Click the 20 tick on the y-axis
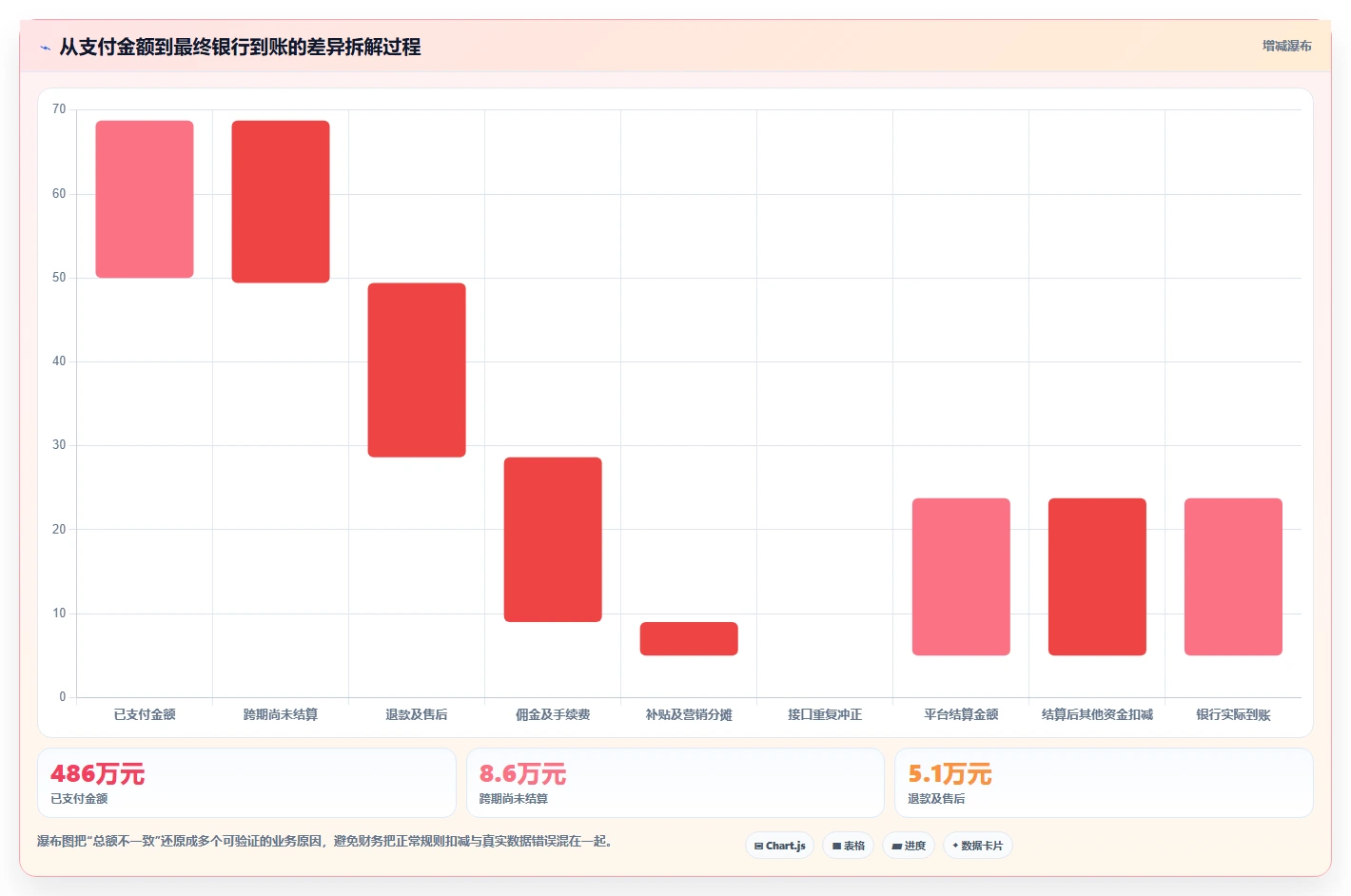Viewport: 1351px width, 896px height. (x=59, y=530)
